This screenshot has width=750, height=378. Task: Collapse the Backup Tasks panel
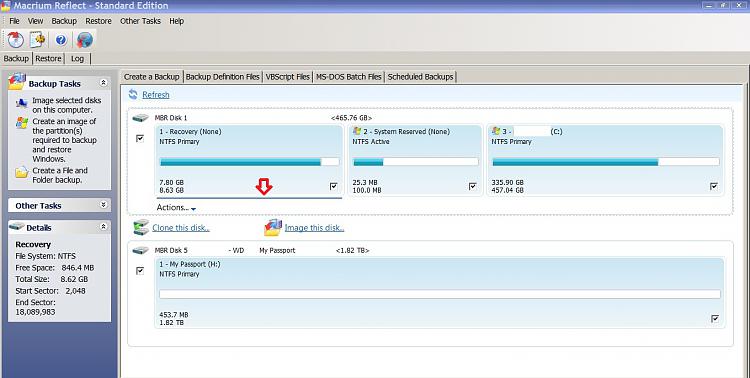(103, 83)
